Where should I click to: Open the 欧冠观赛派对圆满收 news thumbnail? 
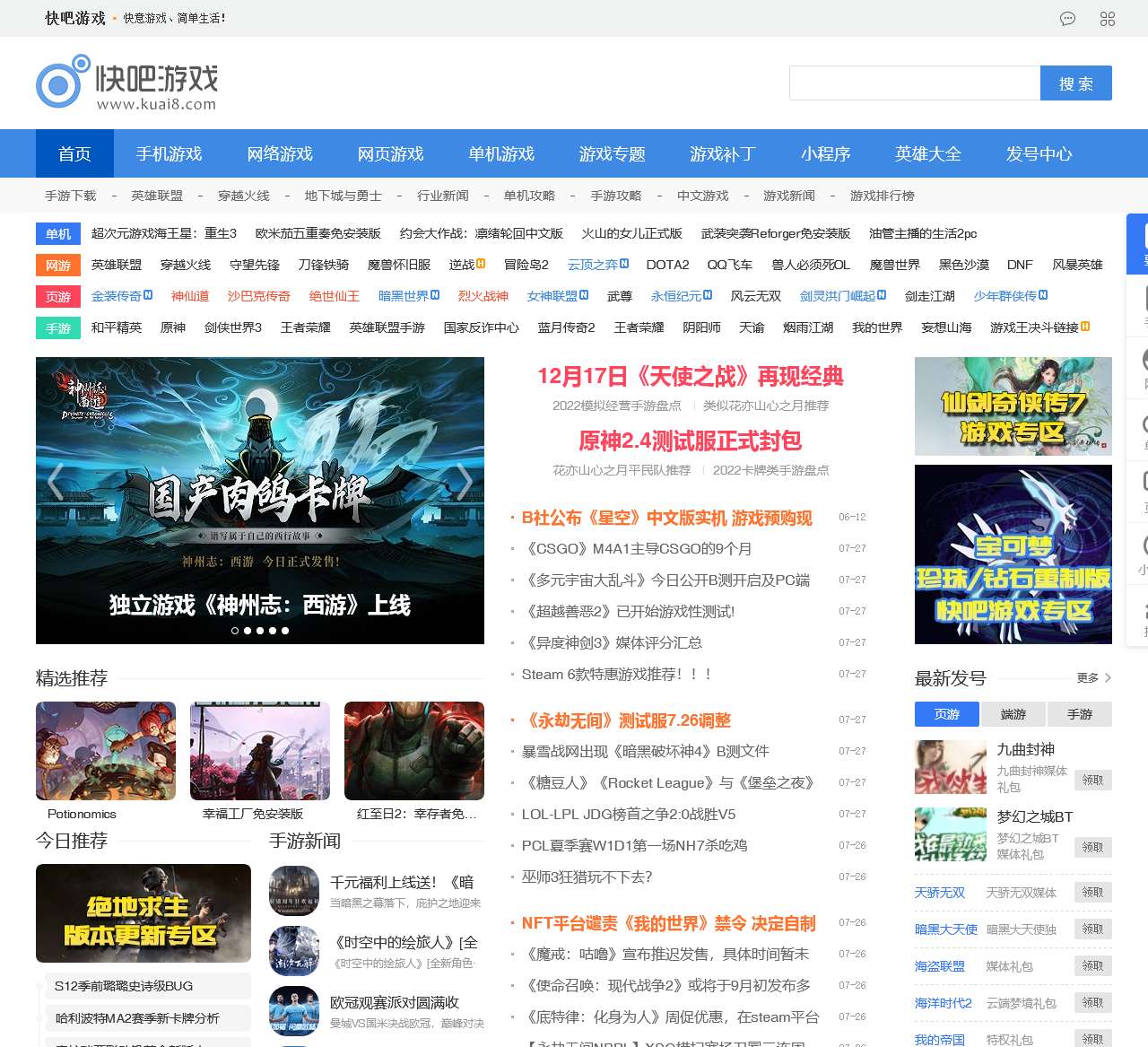click(x=294, y=1011)
